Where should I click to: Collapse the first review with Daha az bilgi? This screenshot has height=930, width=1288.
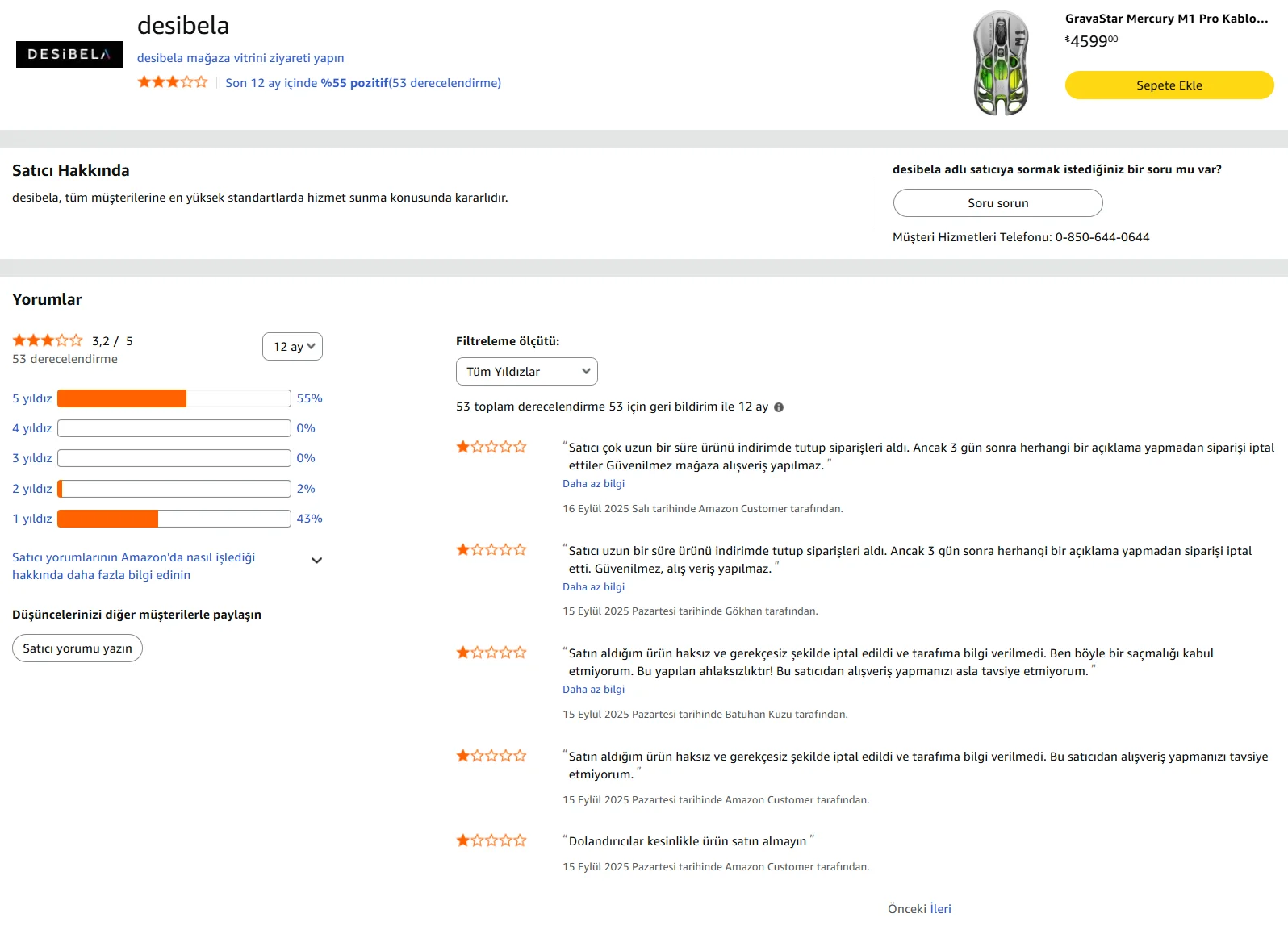[x=593, y=484]
